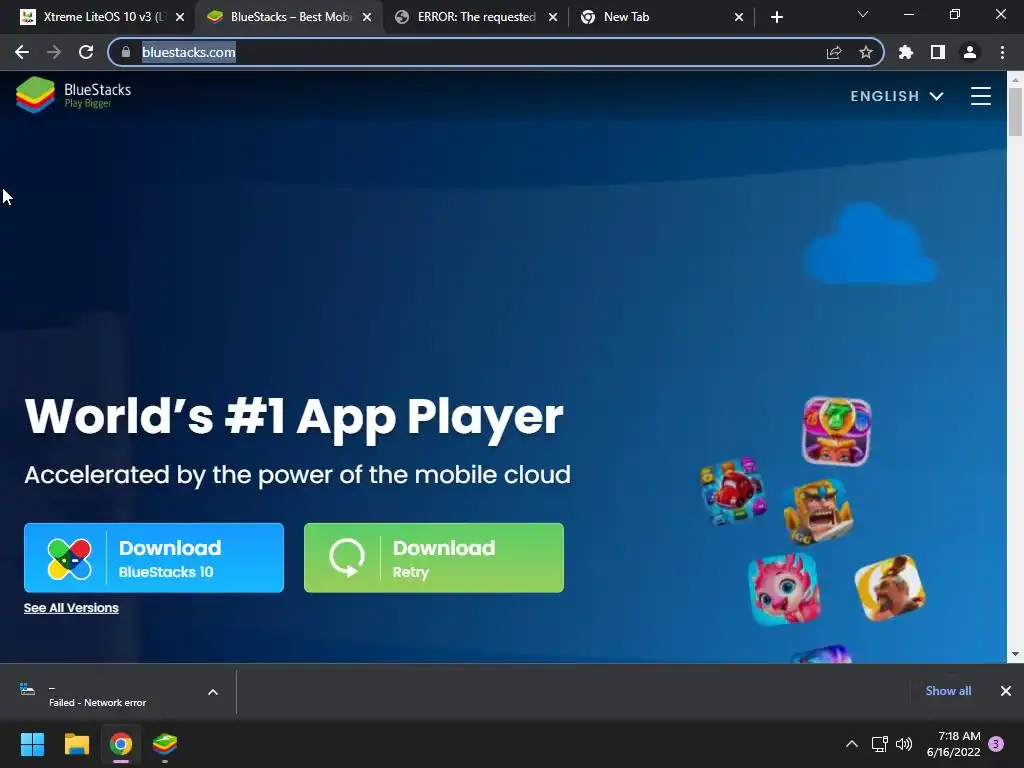This screenshot has height=768, width=1024.
Task: Open the volume tray icon
Action: coord(904,744)
